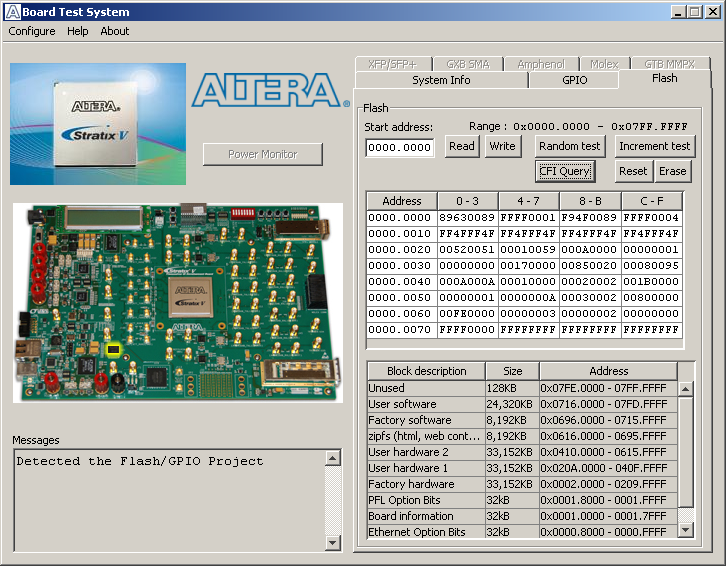Click the C - F column header
The image size is (726, 566).
coord(652,201)
